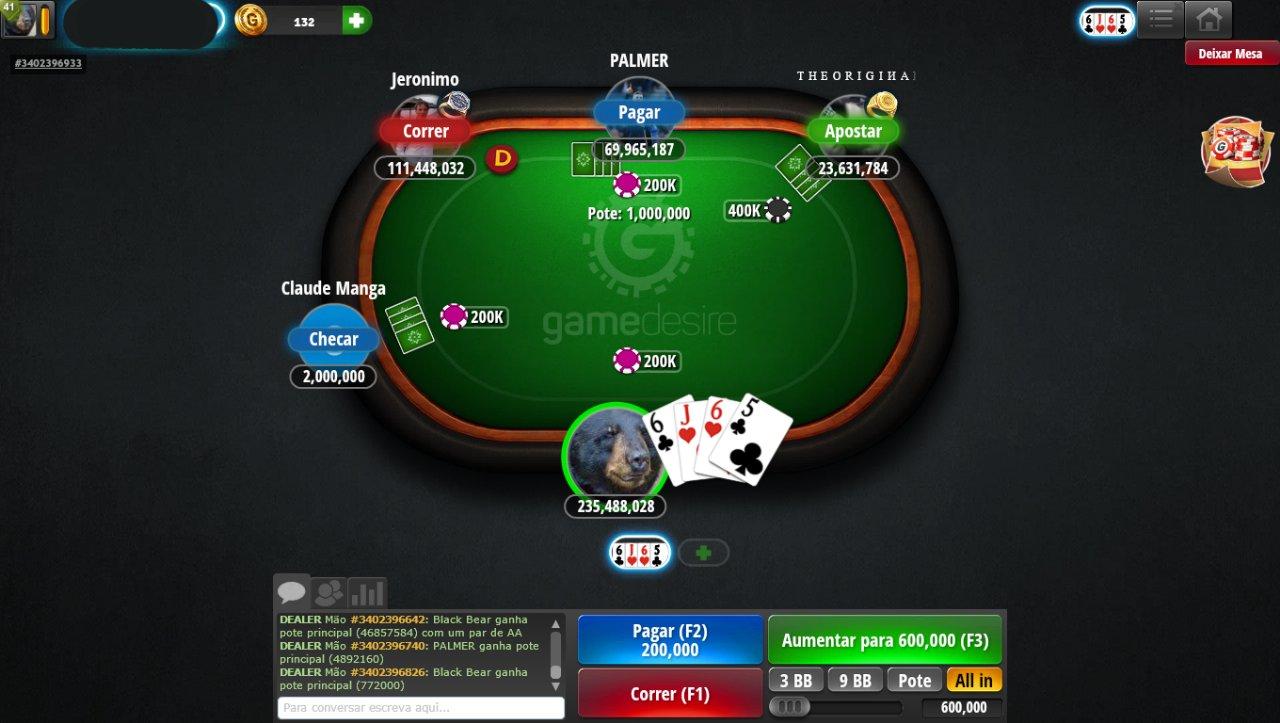The image size is (1280, 723).
Task: Select the 3 BB bet preset
Action: tap(796, 680)
